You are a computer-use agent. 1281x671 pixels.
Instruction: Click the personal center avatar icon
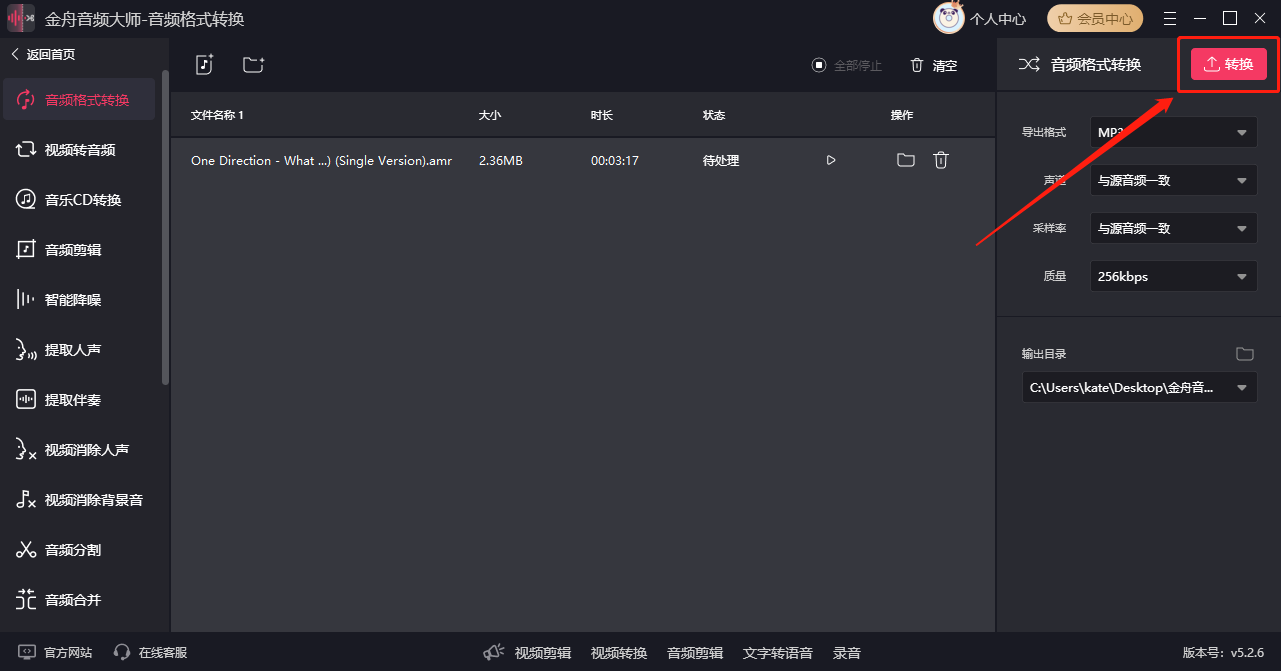[949, 18]
